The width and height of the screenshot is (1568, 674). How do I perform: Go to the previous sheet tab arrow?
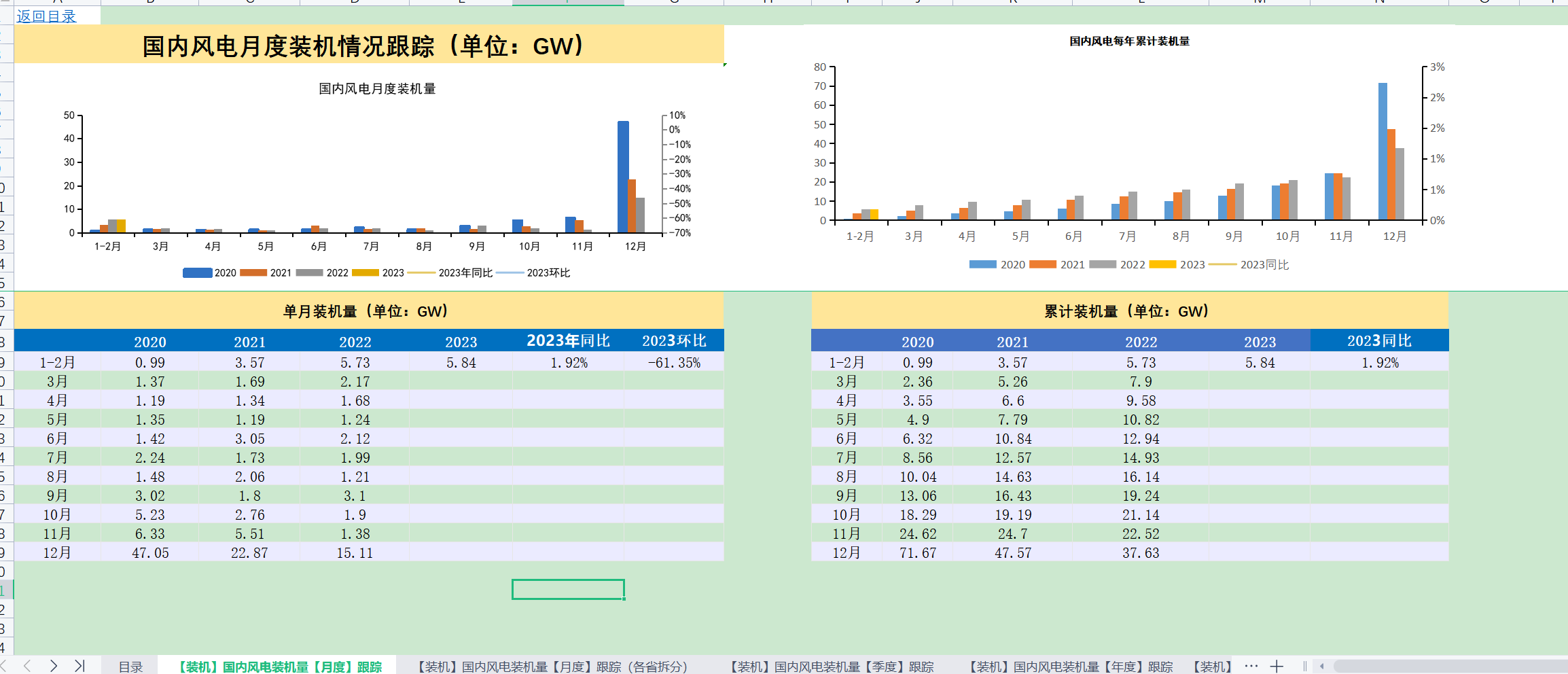(27, 666)
